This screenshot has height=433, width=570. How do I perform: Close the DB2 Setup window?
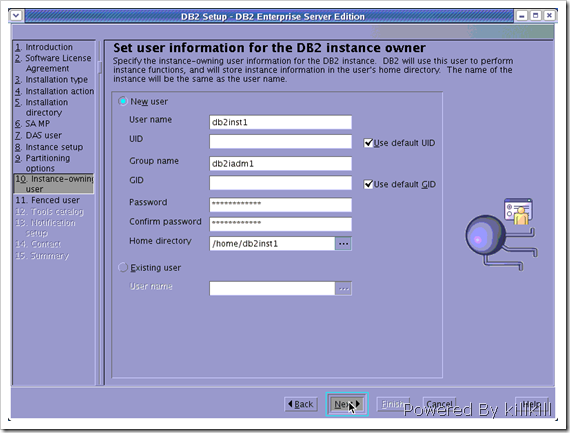(549, 16)
